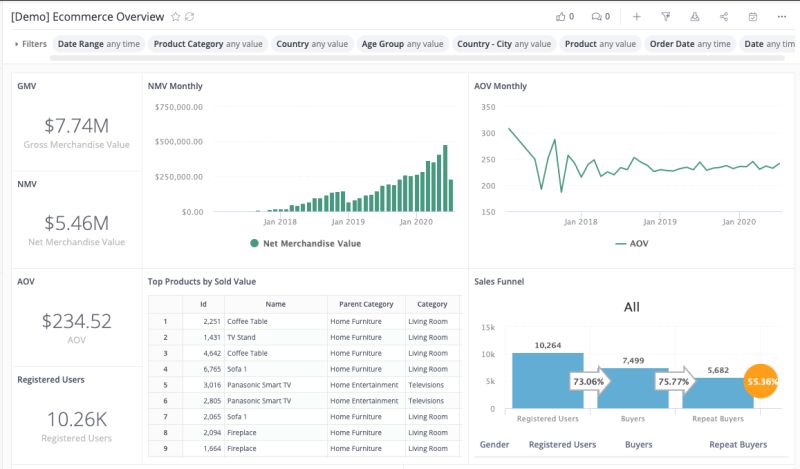Toggle the Net Merchandise Value legend item

pos(306,243)
